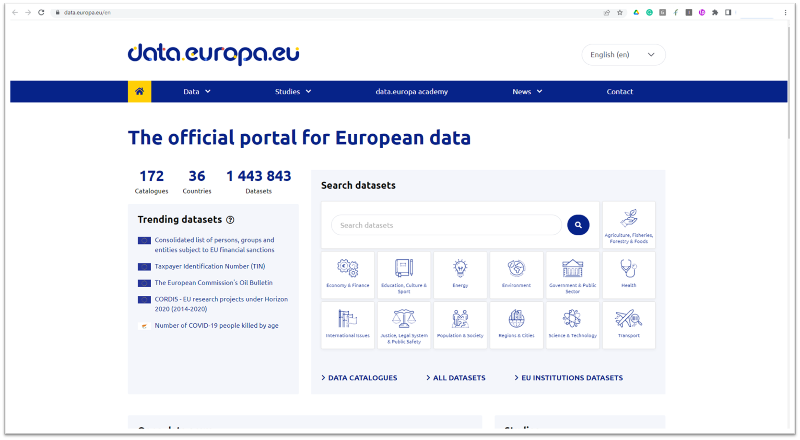This screenshot has height=440, width=800.
Task: Click the browser back arrow
Action: pos(15,12)
